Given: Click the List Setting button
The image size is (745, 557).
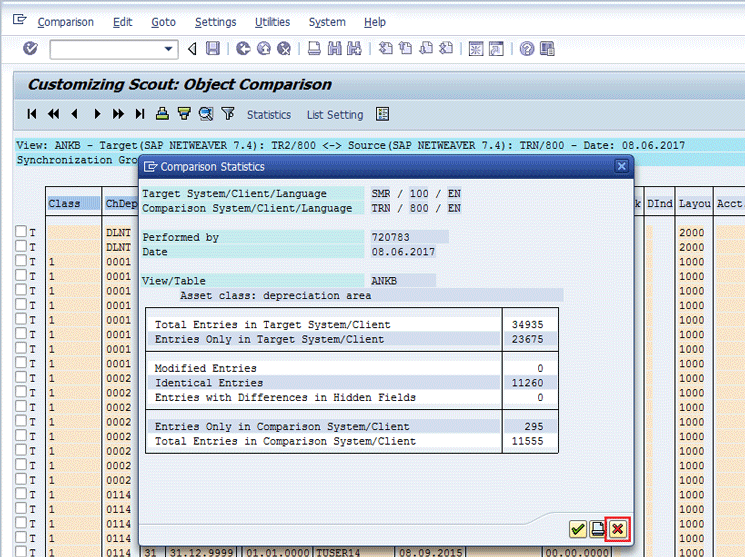Looking at the screenshot, I should click(334, 115).
